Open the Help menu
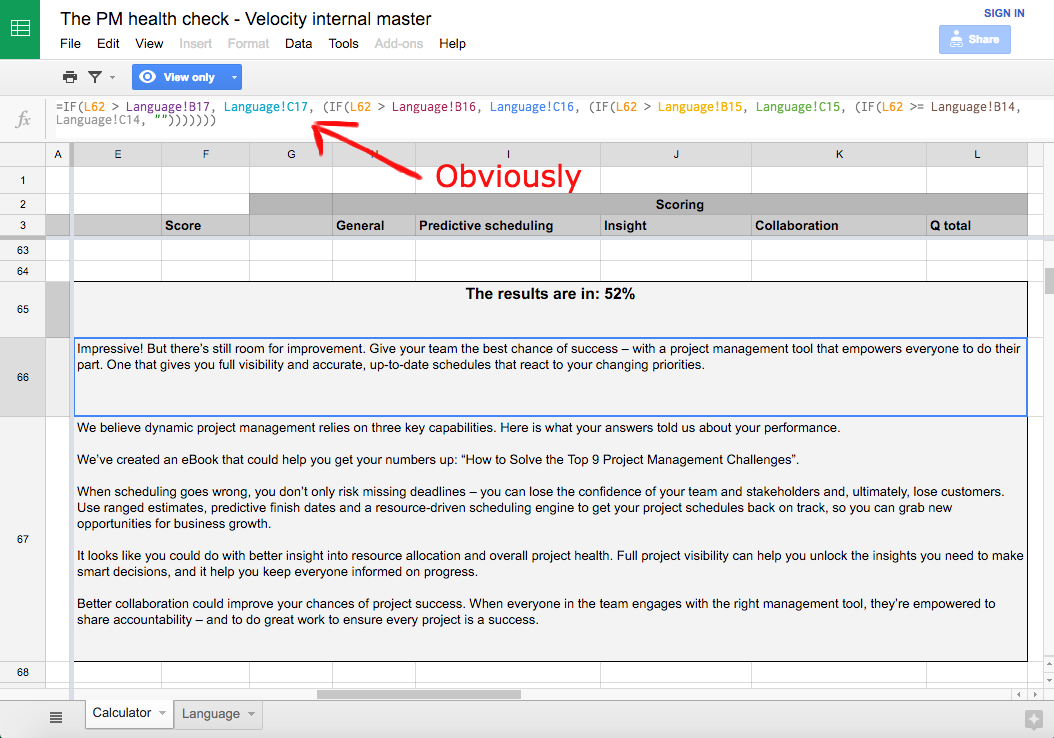 (452, 44)
